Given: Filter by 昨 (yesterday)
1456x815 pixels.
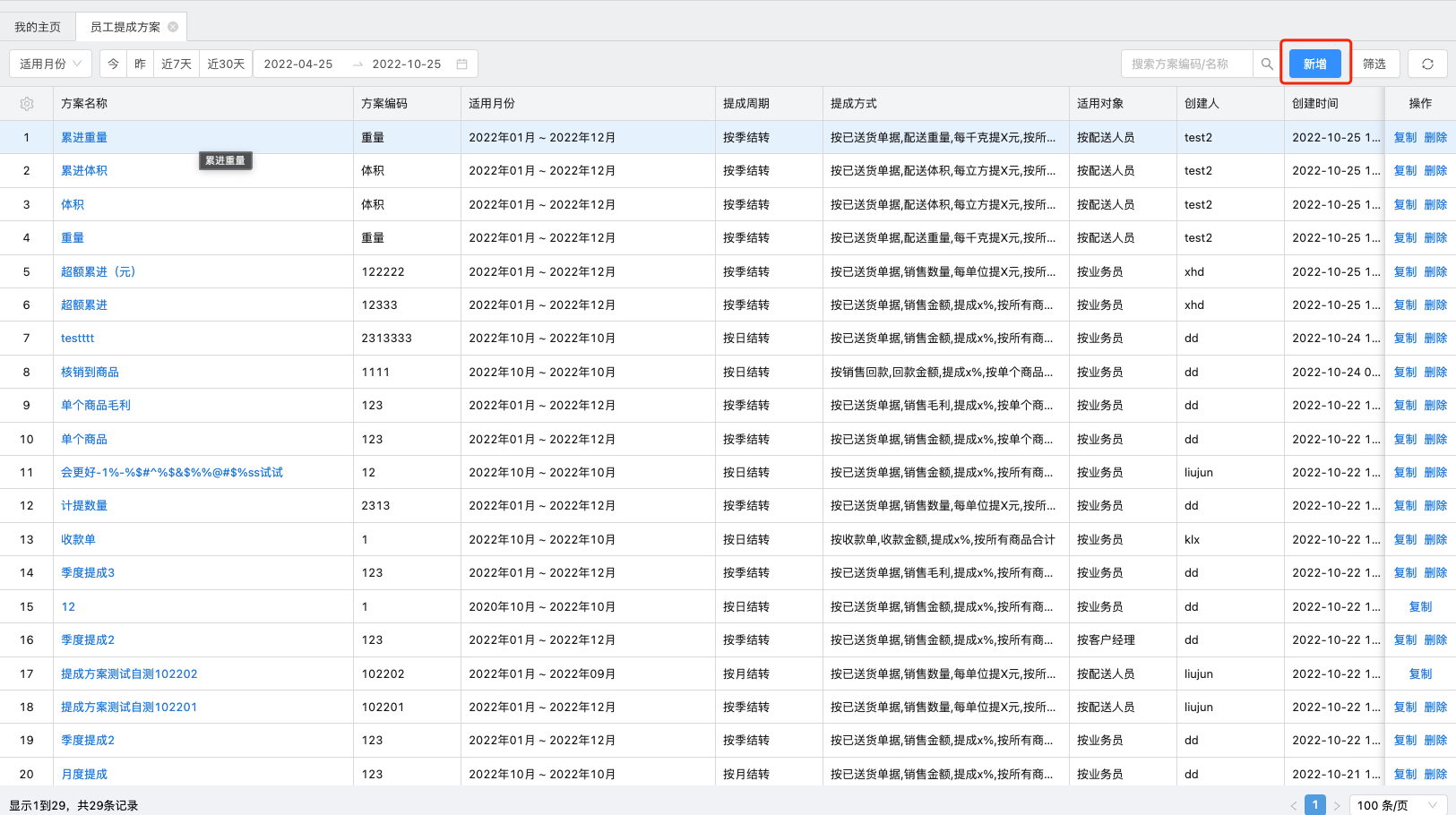Looking at the screenshot, I should [x=140, y=64].
